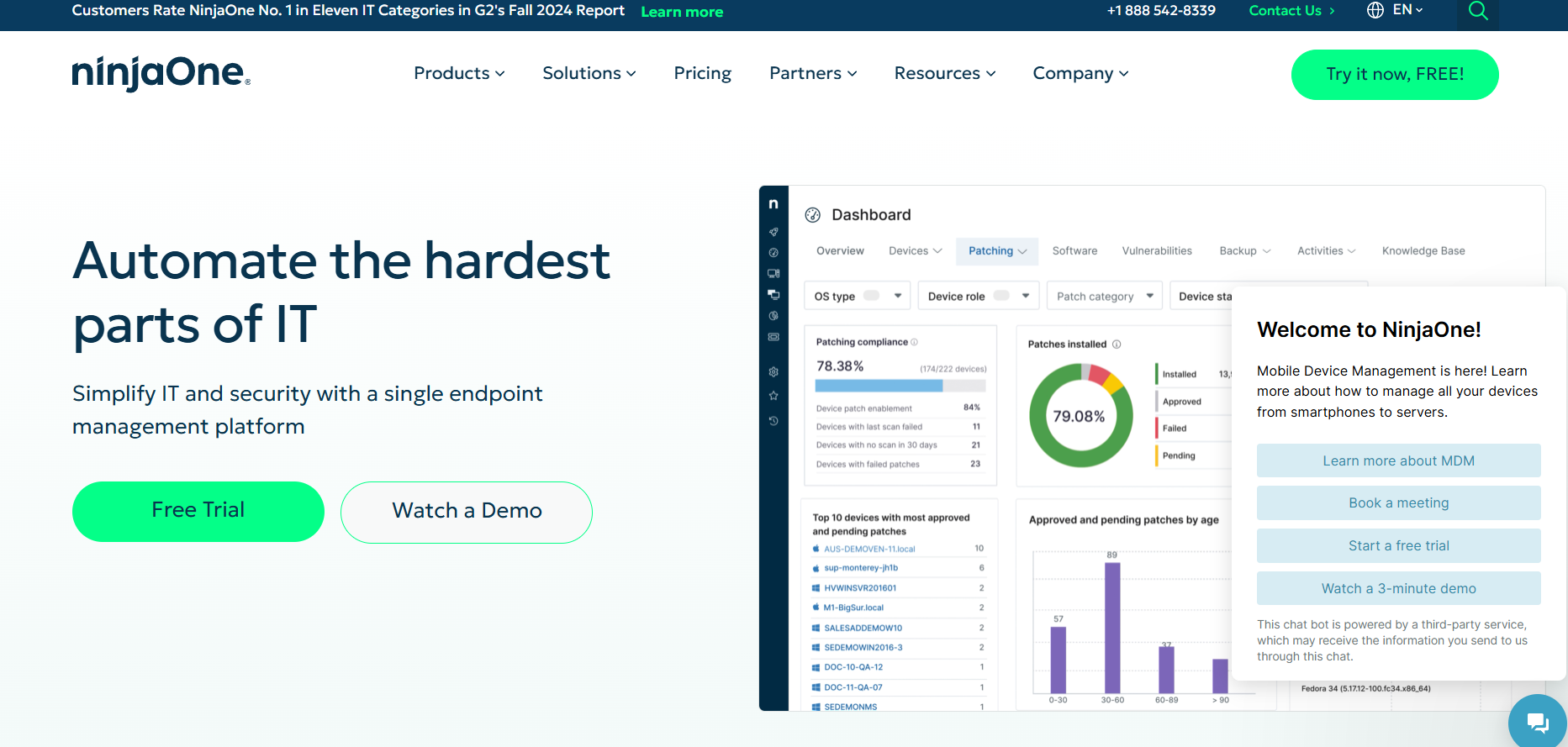Click info icon next to Patches installed

click(x=1117, y=345)
